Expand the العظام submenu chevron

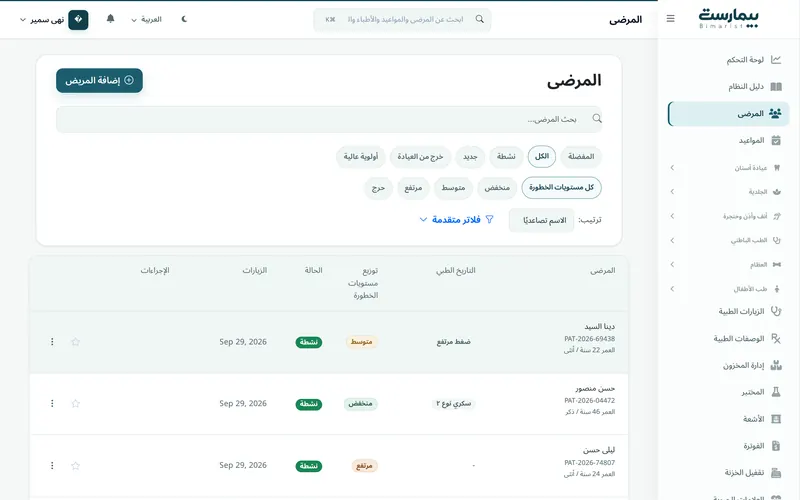(x=672, y=264)
